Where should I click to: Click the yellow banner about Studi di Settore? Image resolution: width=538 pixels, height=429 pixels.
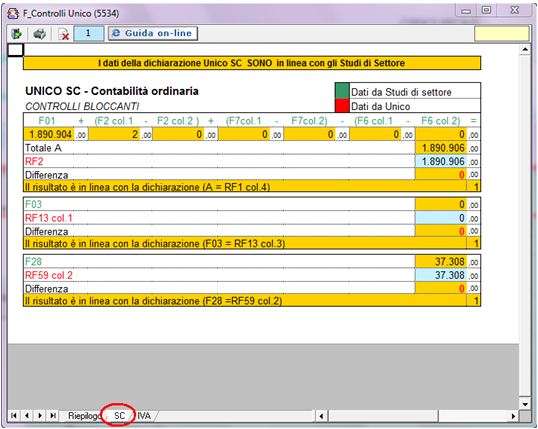[252, 63]
